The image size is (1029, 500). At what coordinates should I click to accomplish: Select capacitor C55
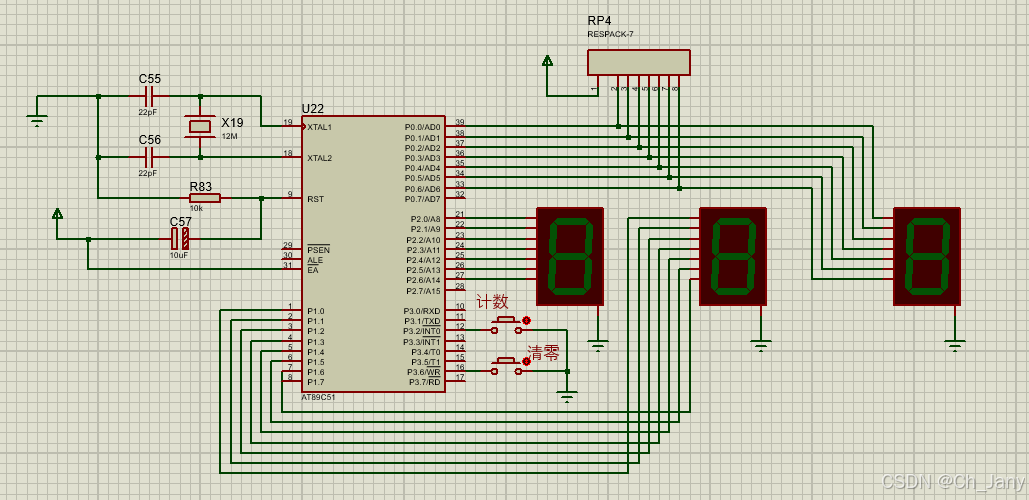click(x=149, y=96)
